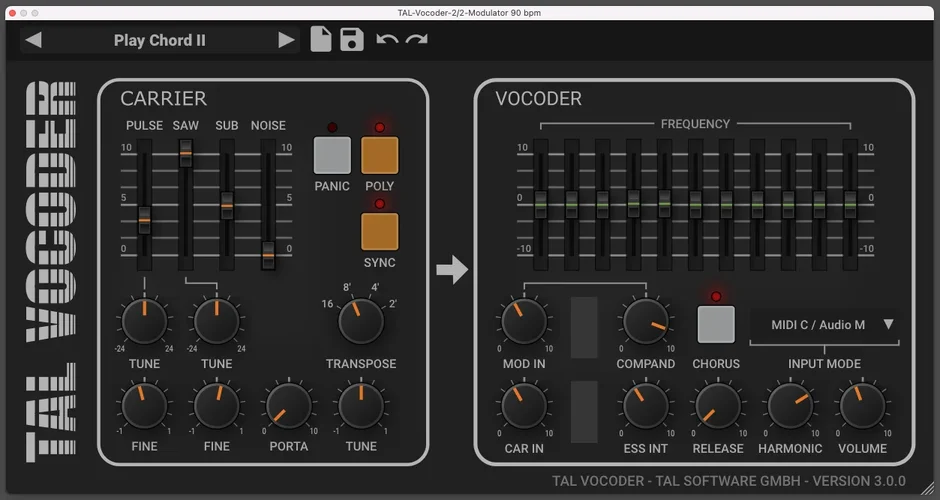This screenshot has height=500, width=940.
Task: Click the PORTA knob
Action: pos(289,407)
